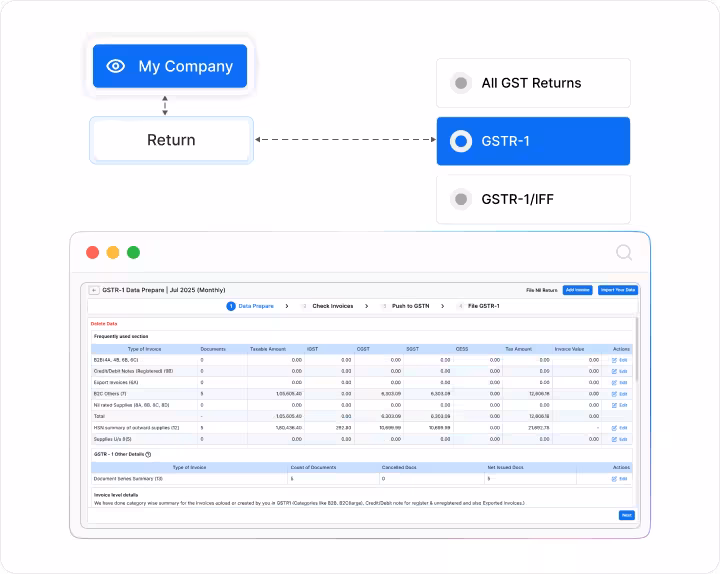Edit the Document Series Summary (13) row
Image resolution: width=720 pixels, height=574 pixels.
619,479
